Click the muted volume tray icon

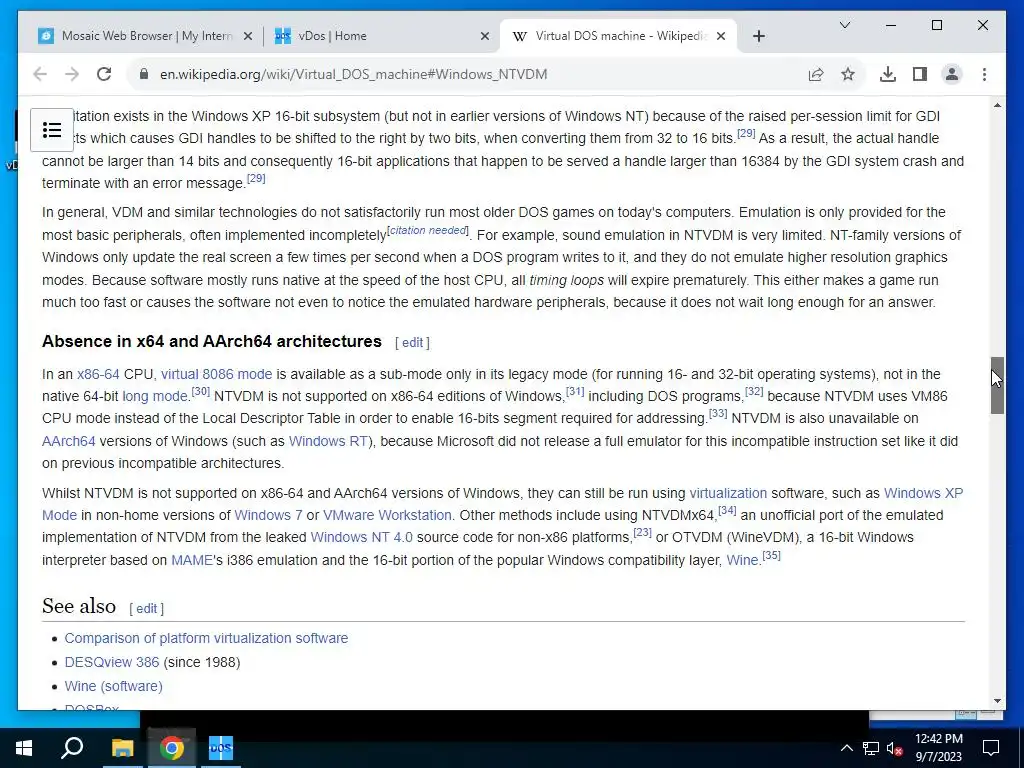[894, 748]
